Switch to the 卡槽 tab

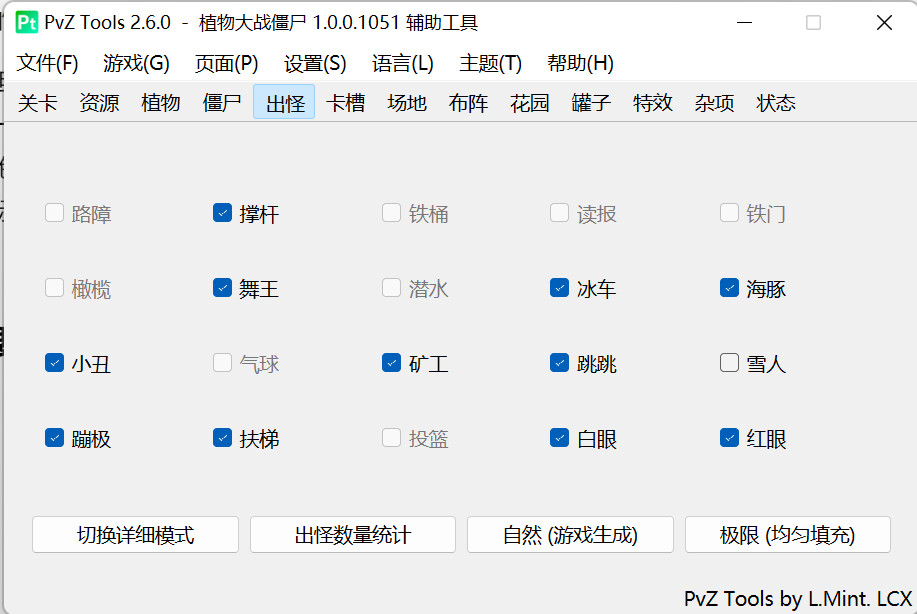tap(346, 103)
